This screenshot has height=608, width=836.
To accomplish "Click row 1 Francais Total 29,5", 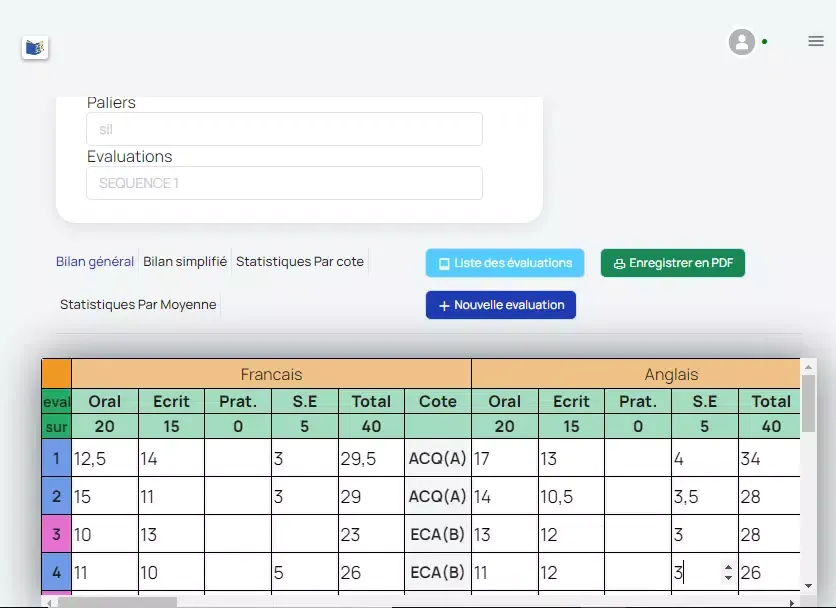I will coord(372,458).
